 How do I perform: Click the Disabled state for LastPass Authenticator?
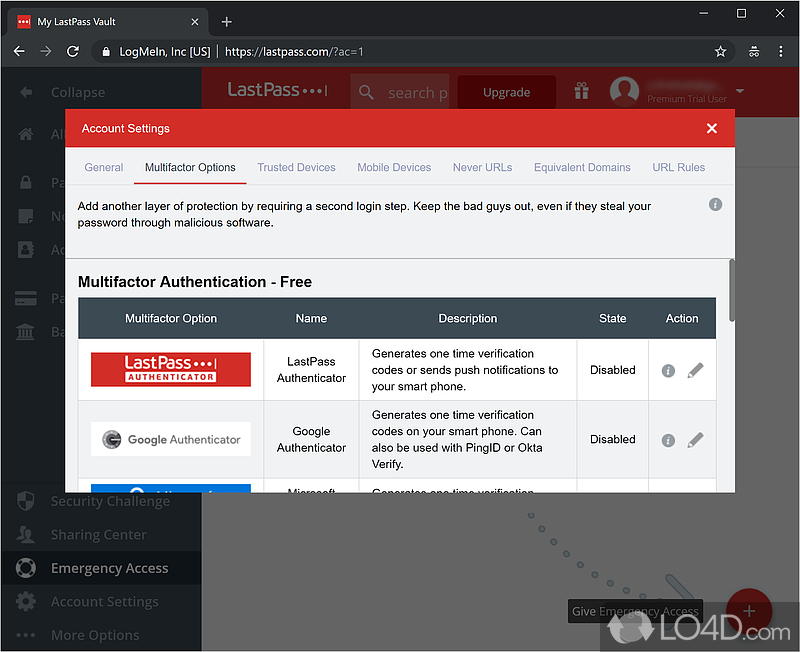[x=612, y=370]
